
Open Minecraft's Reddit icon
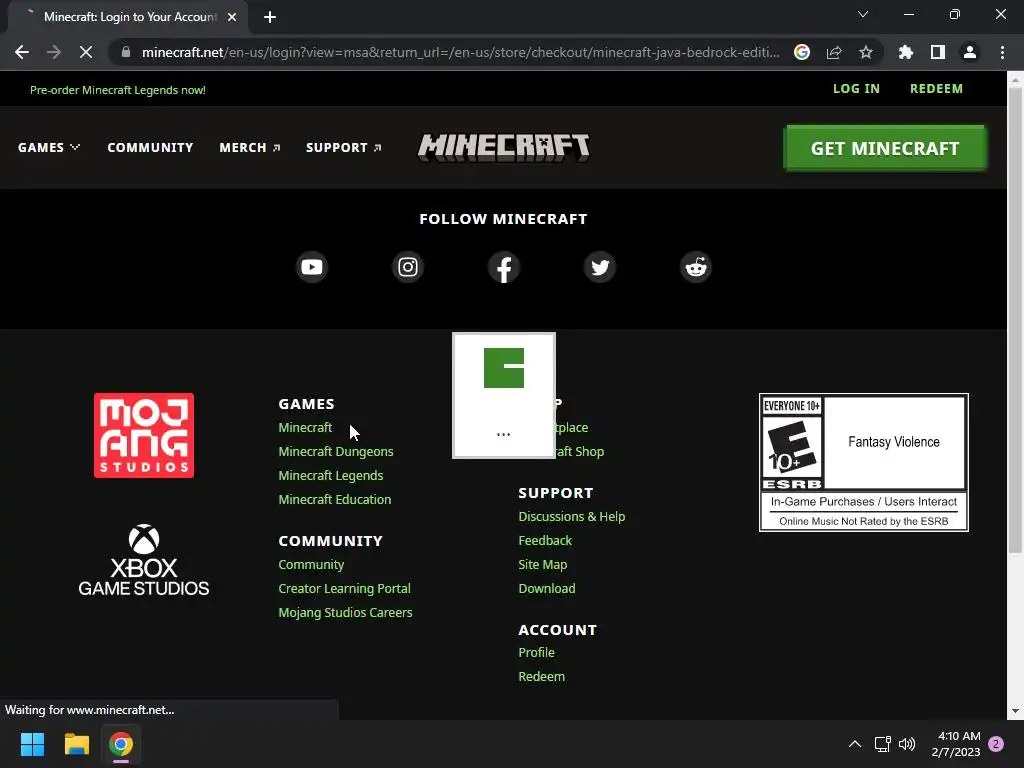coord(696,267)
